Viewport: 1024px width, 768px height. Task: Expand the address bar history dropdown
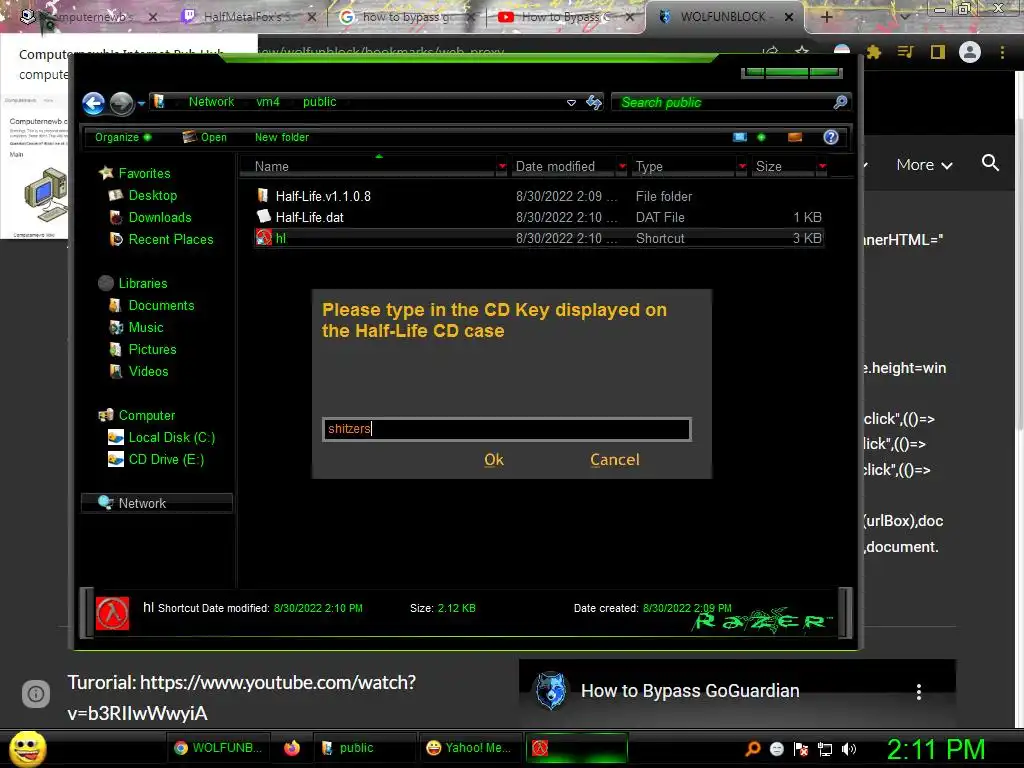click(x=571, y=103)
